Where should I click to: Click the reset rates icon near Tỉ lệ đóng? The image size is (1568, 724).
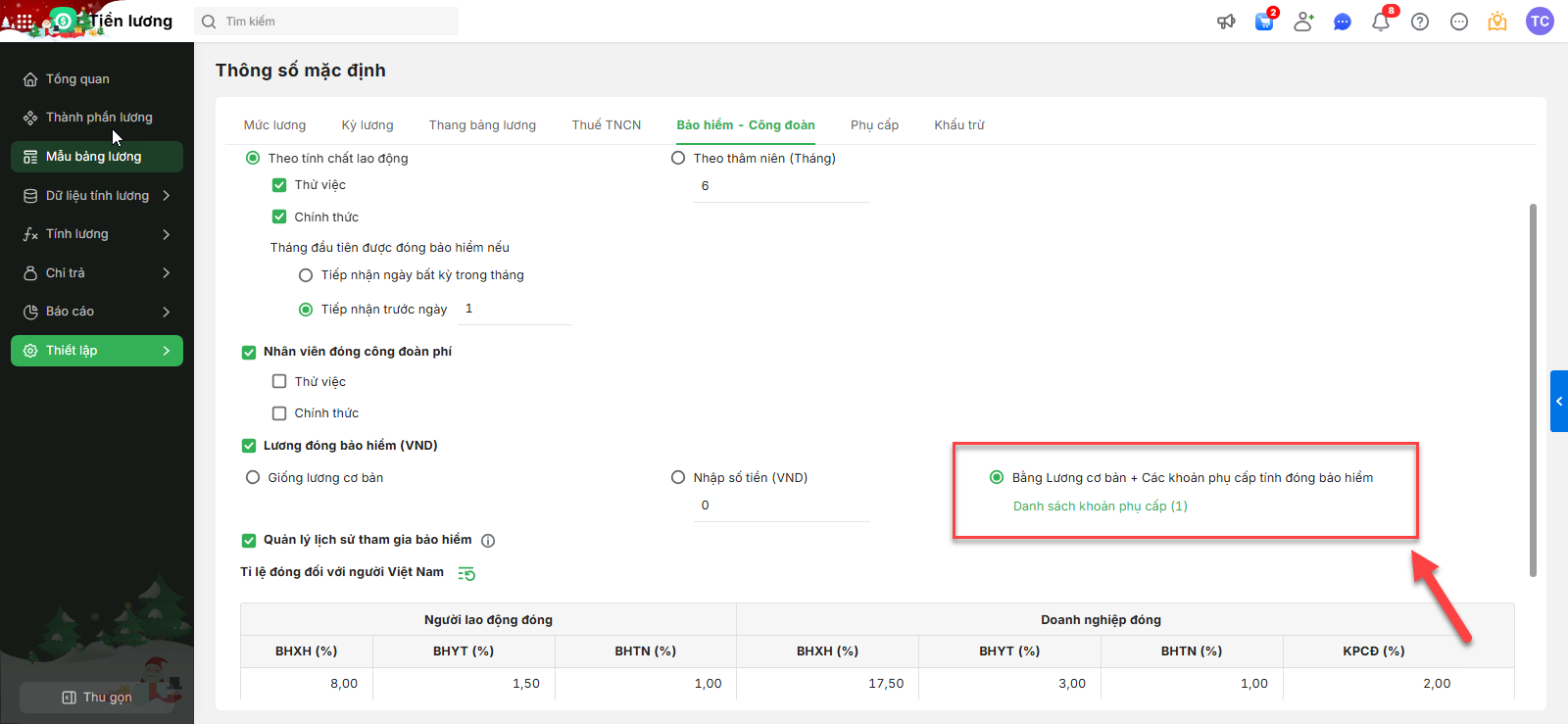click(x=466, y=573)
